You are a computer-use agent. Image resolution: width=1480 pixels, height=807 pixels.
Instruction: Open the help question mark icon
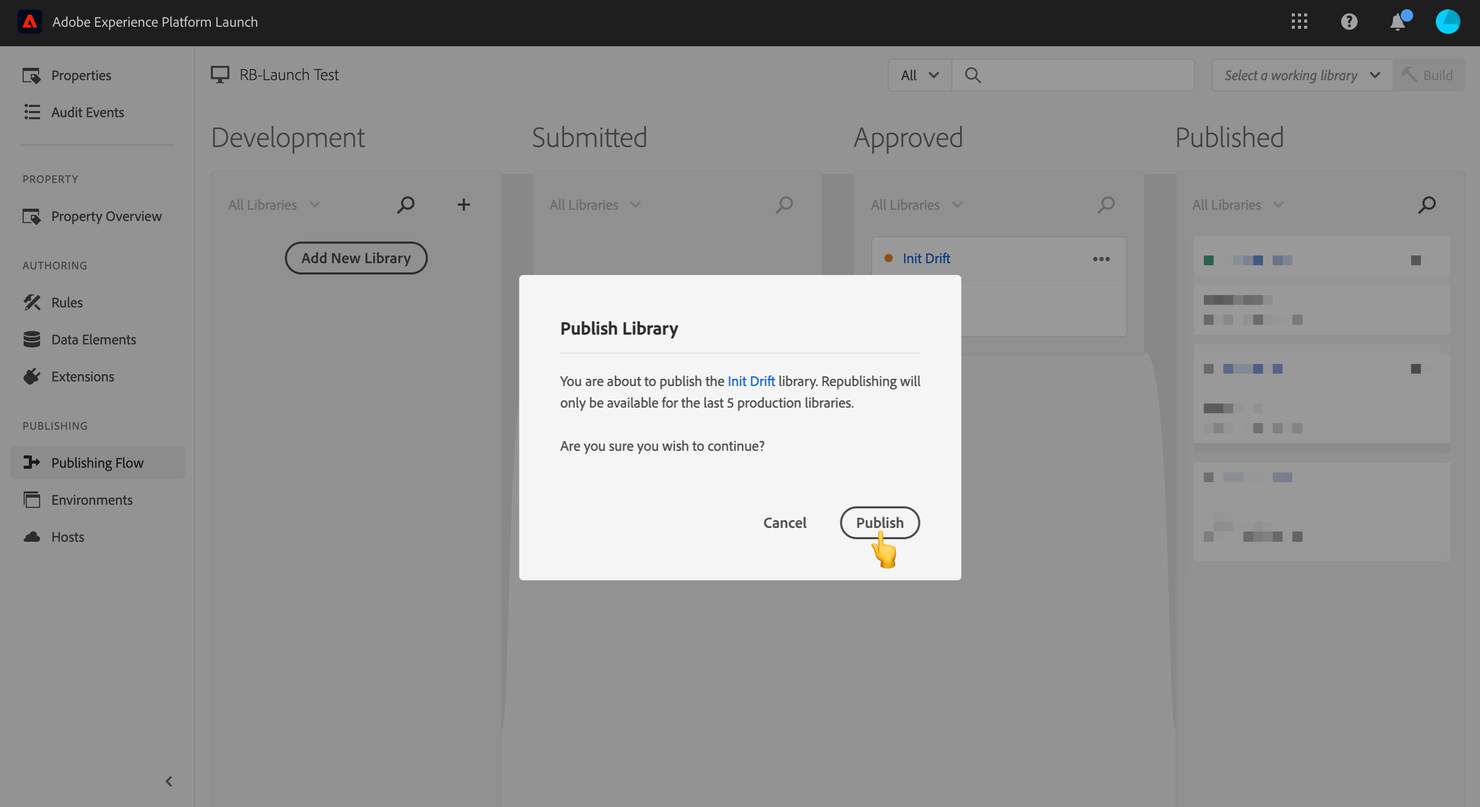1349,21
